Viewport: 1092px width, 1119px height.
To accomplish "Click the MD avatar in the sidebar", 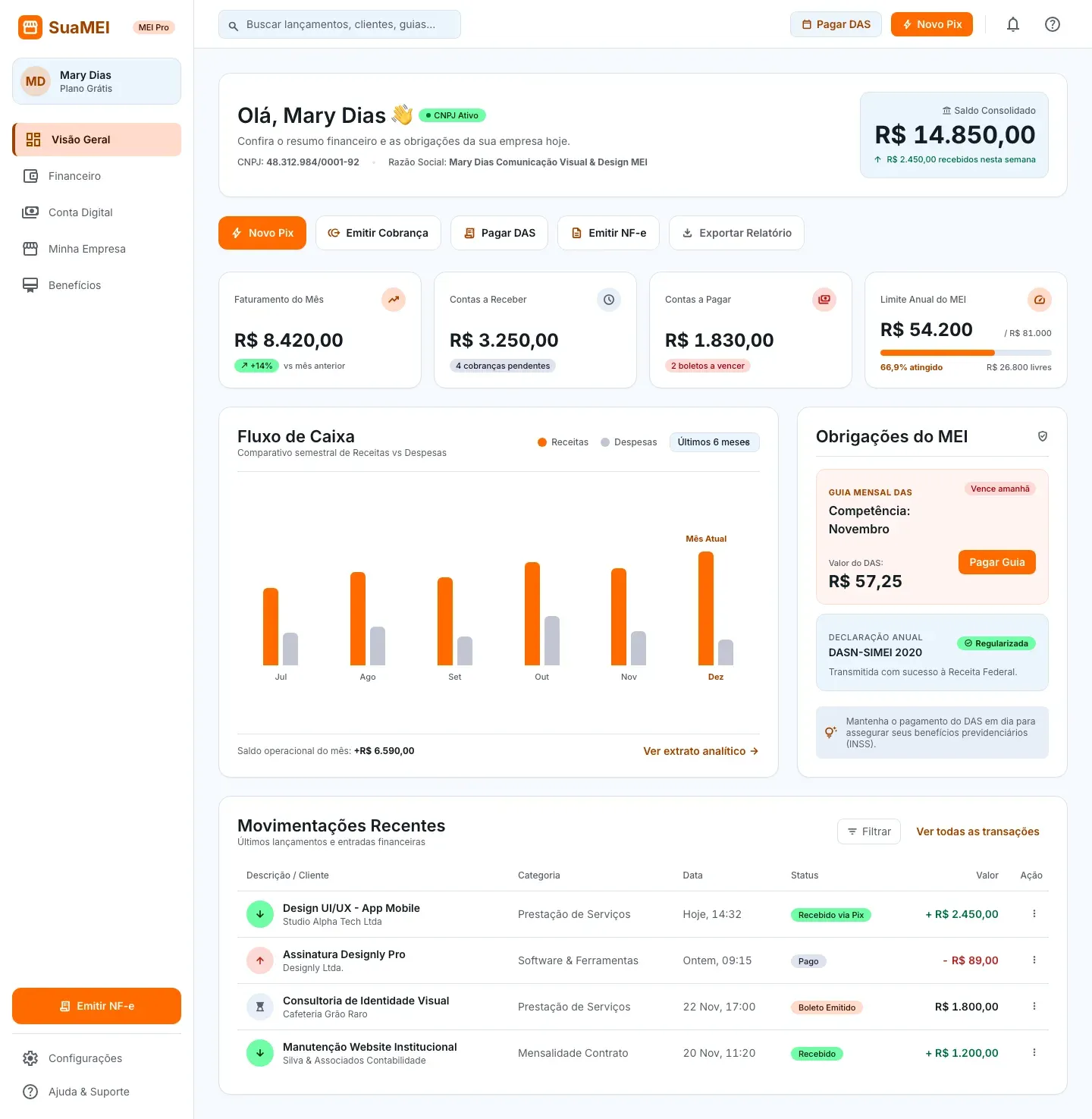I will coord(36,81).
